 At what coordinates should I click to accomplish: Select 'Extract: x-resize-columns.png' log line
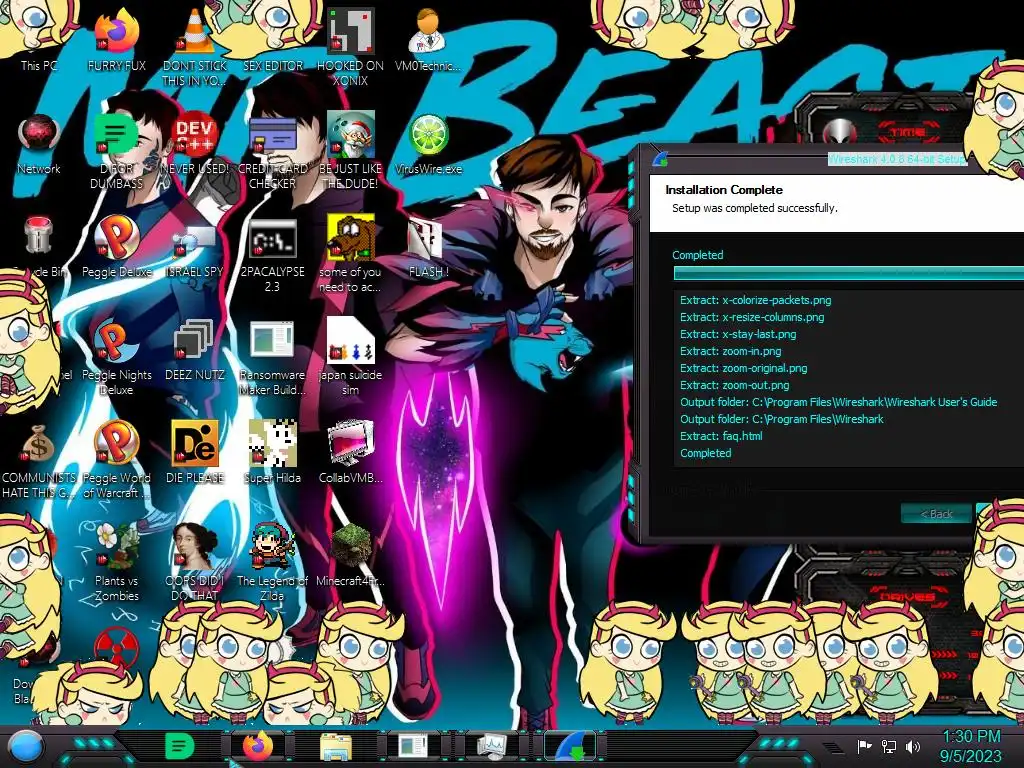point(752,317)
